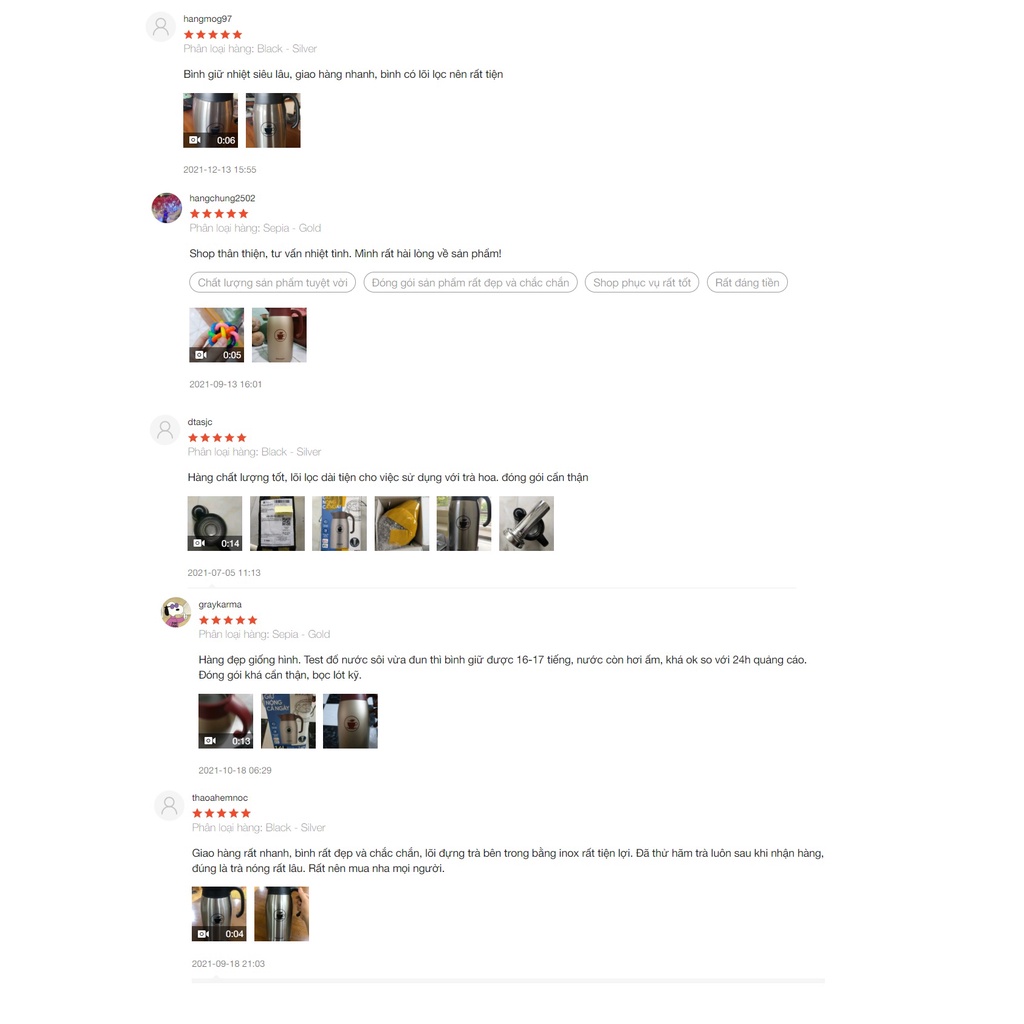Select the 'Rất đáng tiền' tag
This screenshot has width=1024, height=1024.
click(747, 283)
